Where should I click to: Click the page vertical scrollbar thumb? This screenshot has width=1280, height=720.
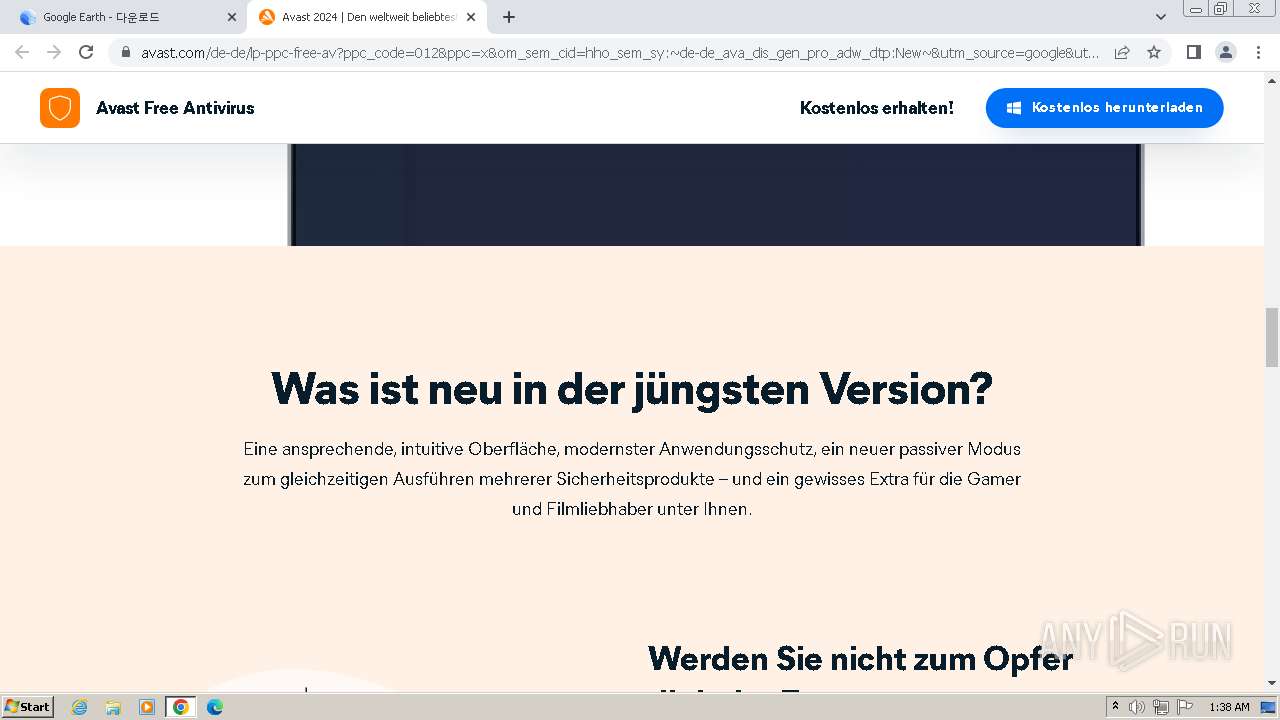pyautogui.click(x=1272, y=338)
